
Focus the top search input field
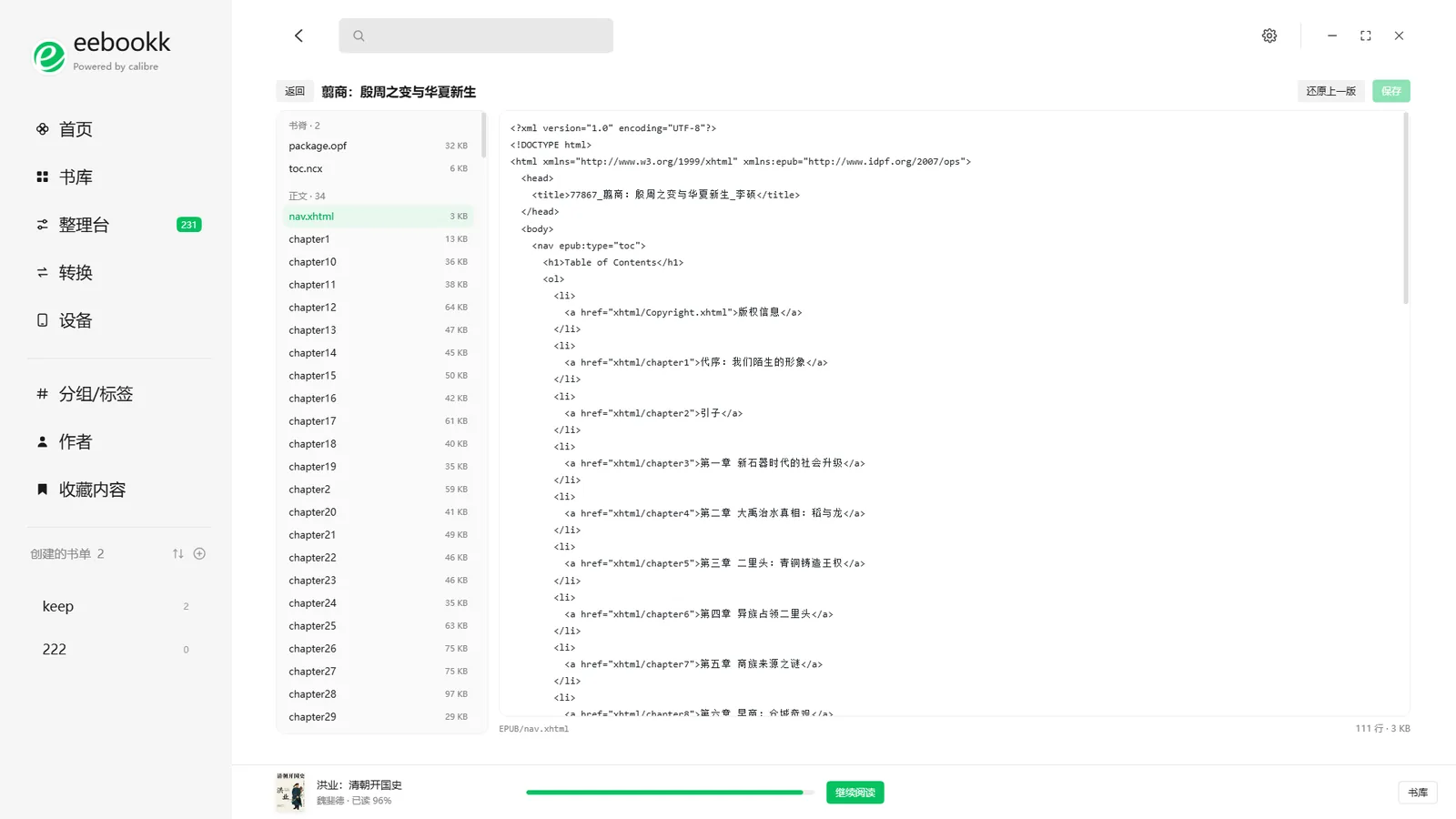coord(476,35)
